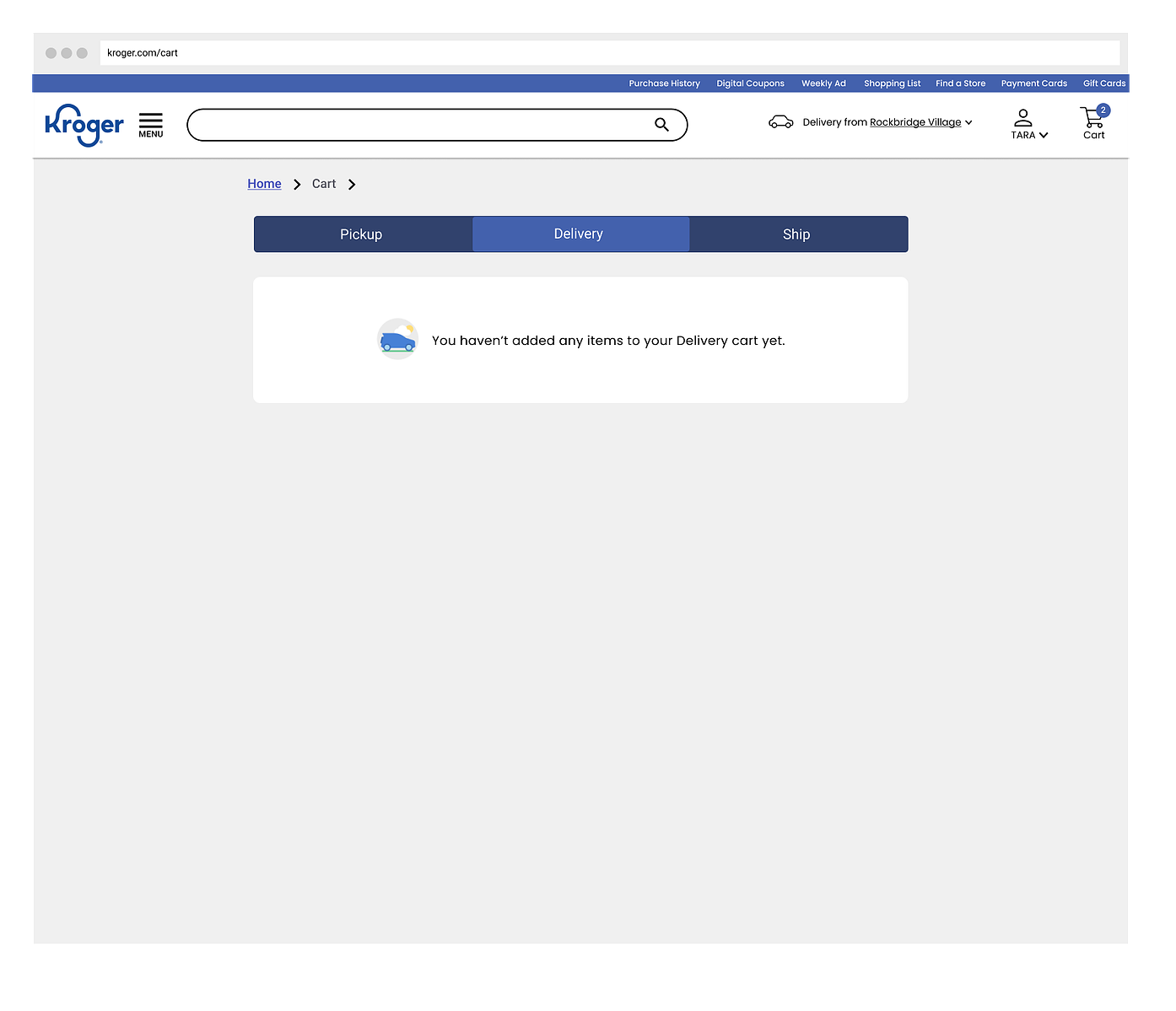Open the shopping cart icon

click(x=1092, y=117)
